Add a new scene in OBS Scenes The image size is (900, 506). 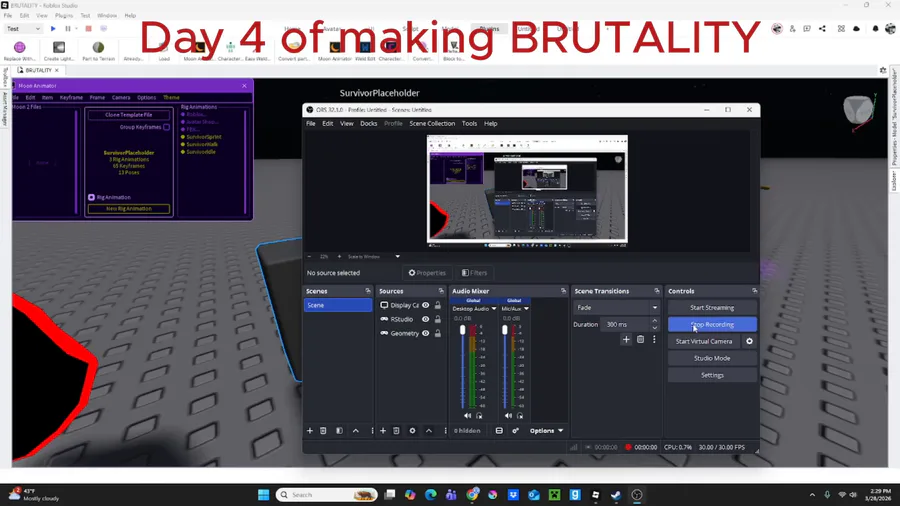pos(310,431)
